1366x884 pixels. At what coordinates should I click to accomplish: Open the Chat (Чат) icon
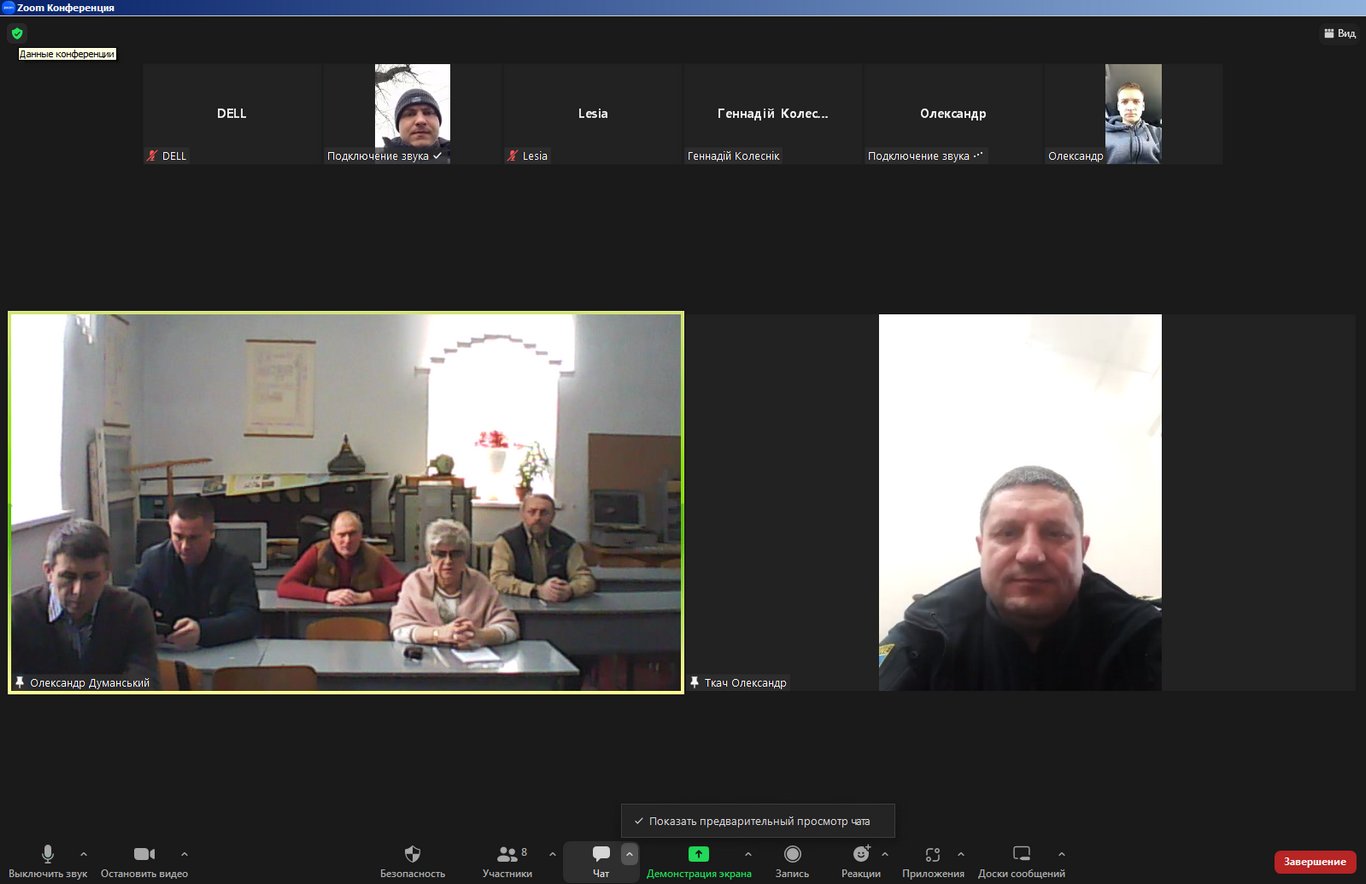click(x=601, y=855)
